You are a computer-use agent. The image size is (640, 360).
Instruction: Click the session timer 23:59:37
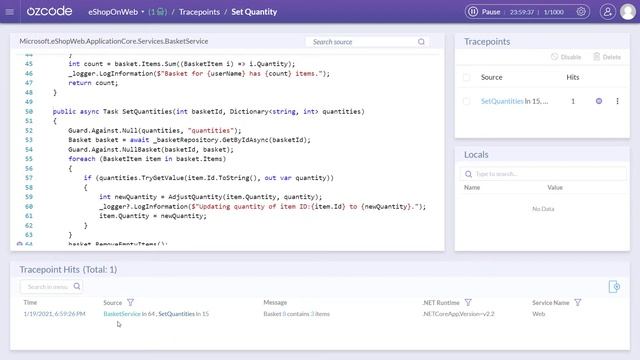[x=522, y=12]
